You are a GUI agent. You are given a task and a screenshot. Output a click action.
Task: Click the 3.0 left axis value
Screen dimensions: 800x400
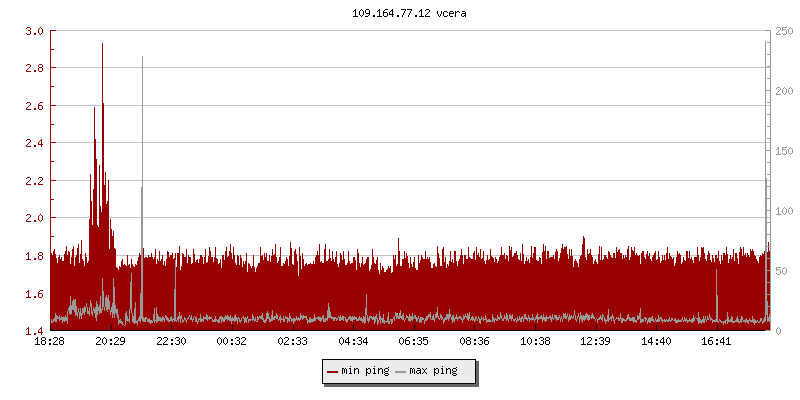[x=34, y=31]
